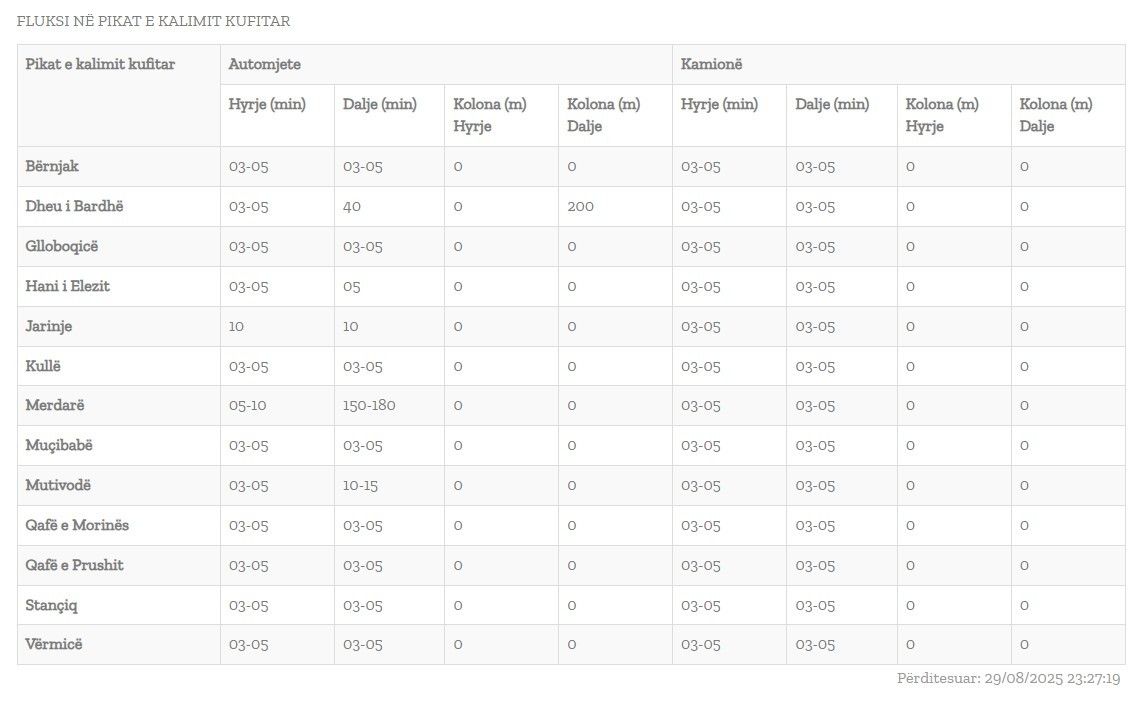
Task: Click the Vërmicë border crossing name
Action: pos(54,644)
